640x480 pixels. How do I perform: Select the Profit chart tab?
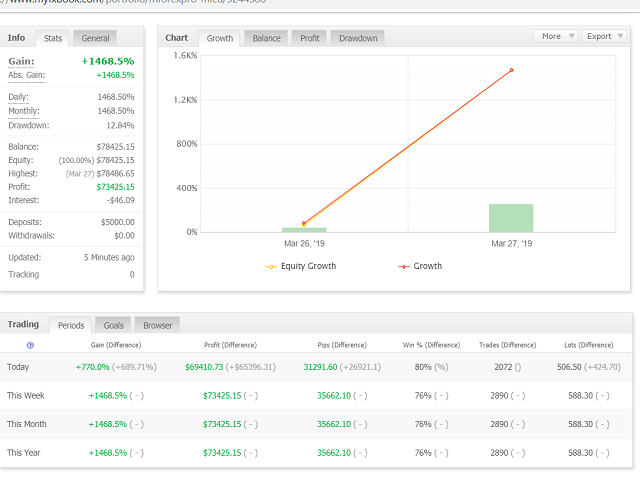[309, 38]
